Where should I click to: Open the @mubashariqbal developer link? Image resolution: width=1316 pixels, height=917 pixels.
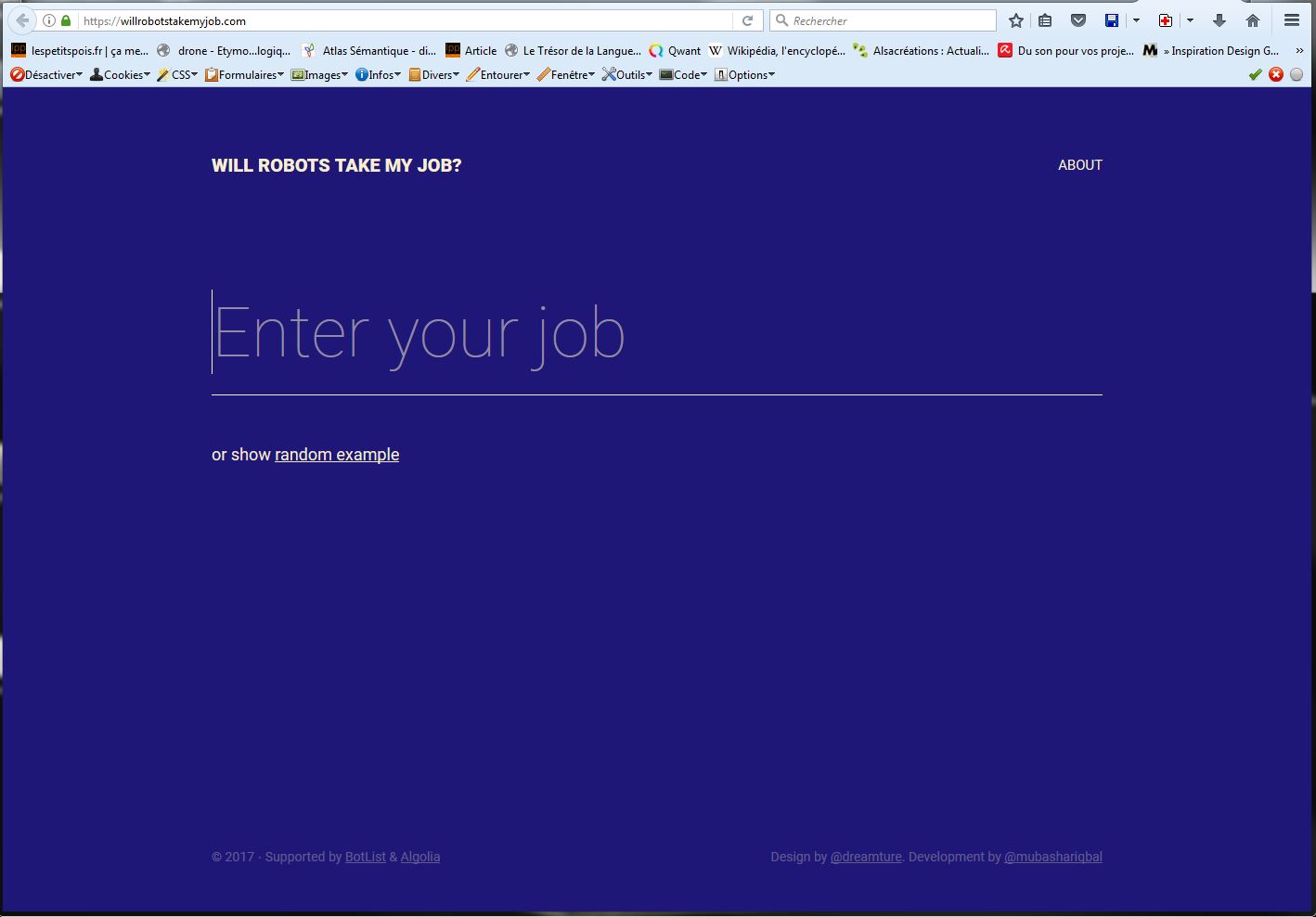[1053, 857]
